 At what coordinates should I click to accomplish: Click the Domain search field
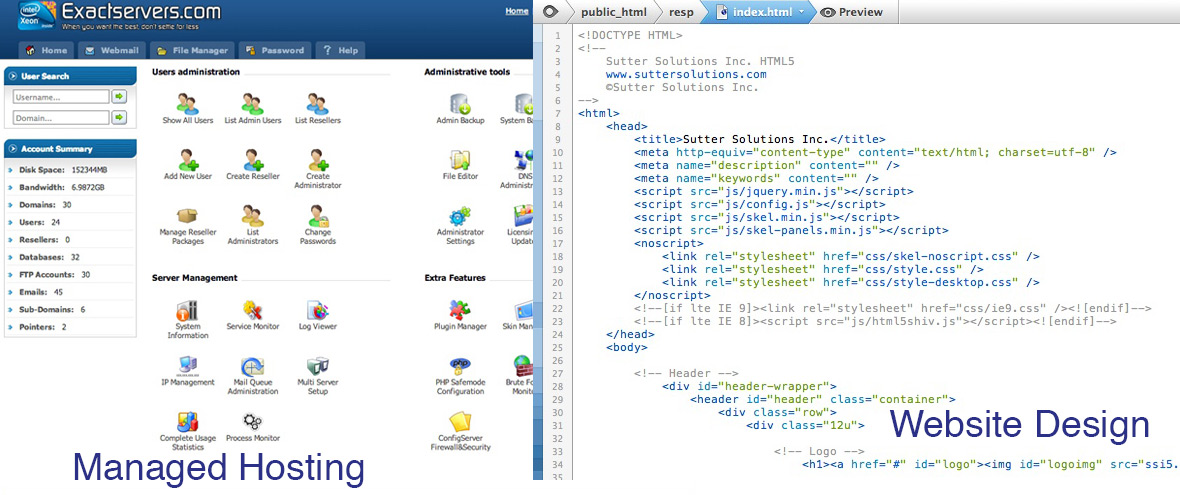point(61,118)
